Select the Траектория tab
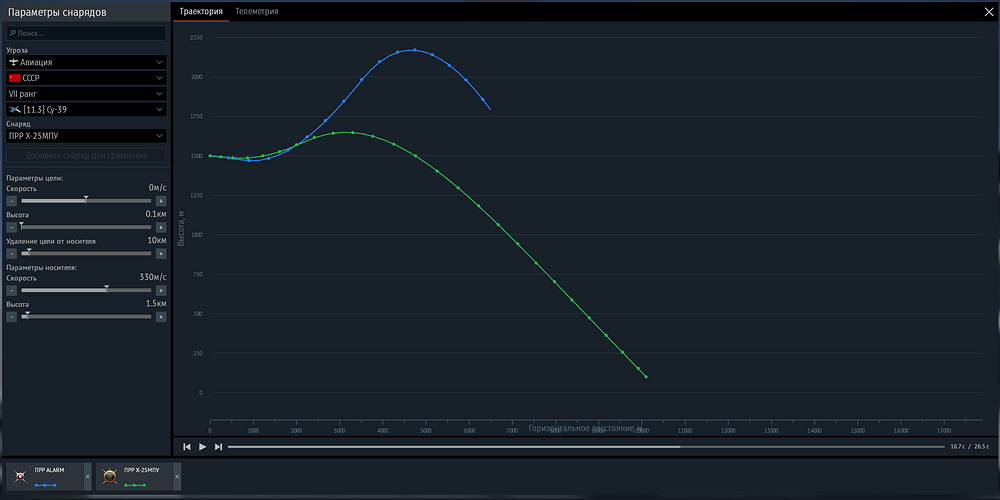This screenshot has width=1000, height=500. coord(201,11)
